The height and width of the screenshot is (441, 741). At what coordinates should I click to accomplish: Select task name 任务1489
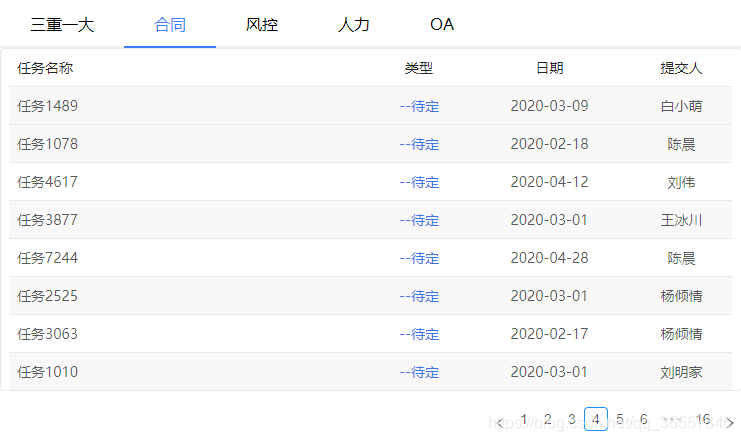coord(47,106)
